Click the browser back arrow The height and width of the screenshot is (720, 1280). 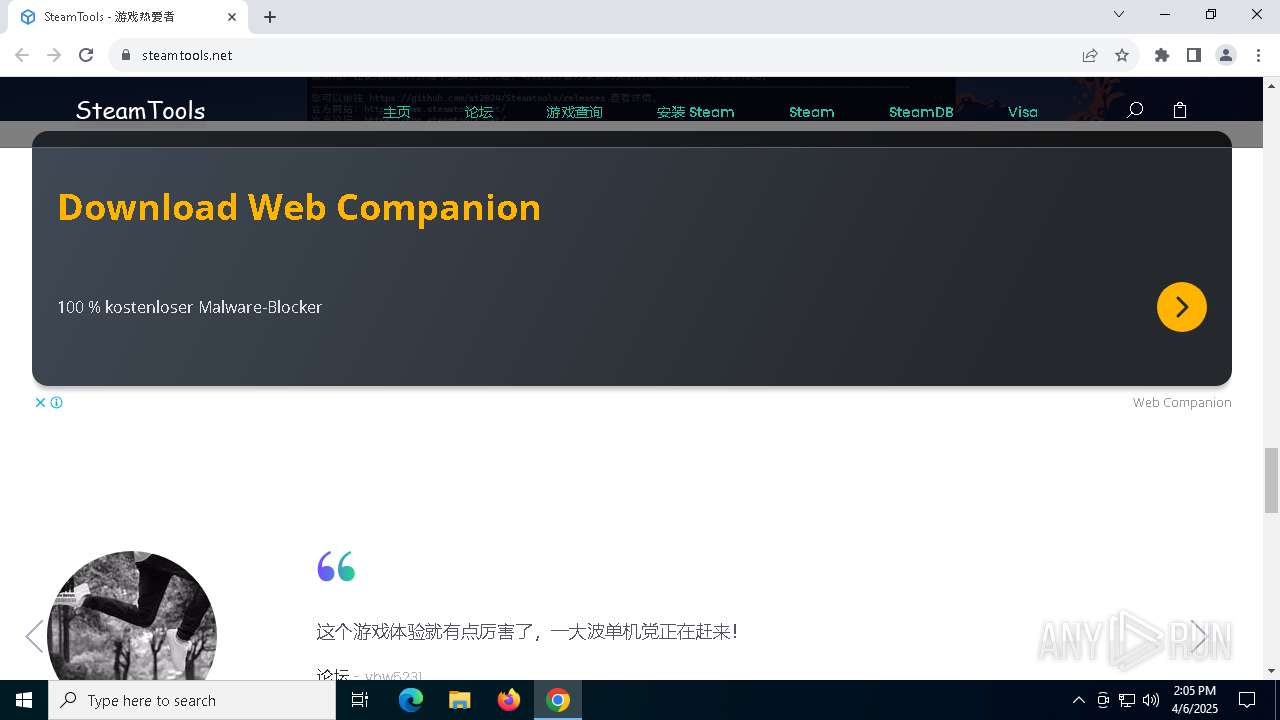point(22,55)
